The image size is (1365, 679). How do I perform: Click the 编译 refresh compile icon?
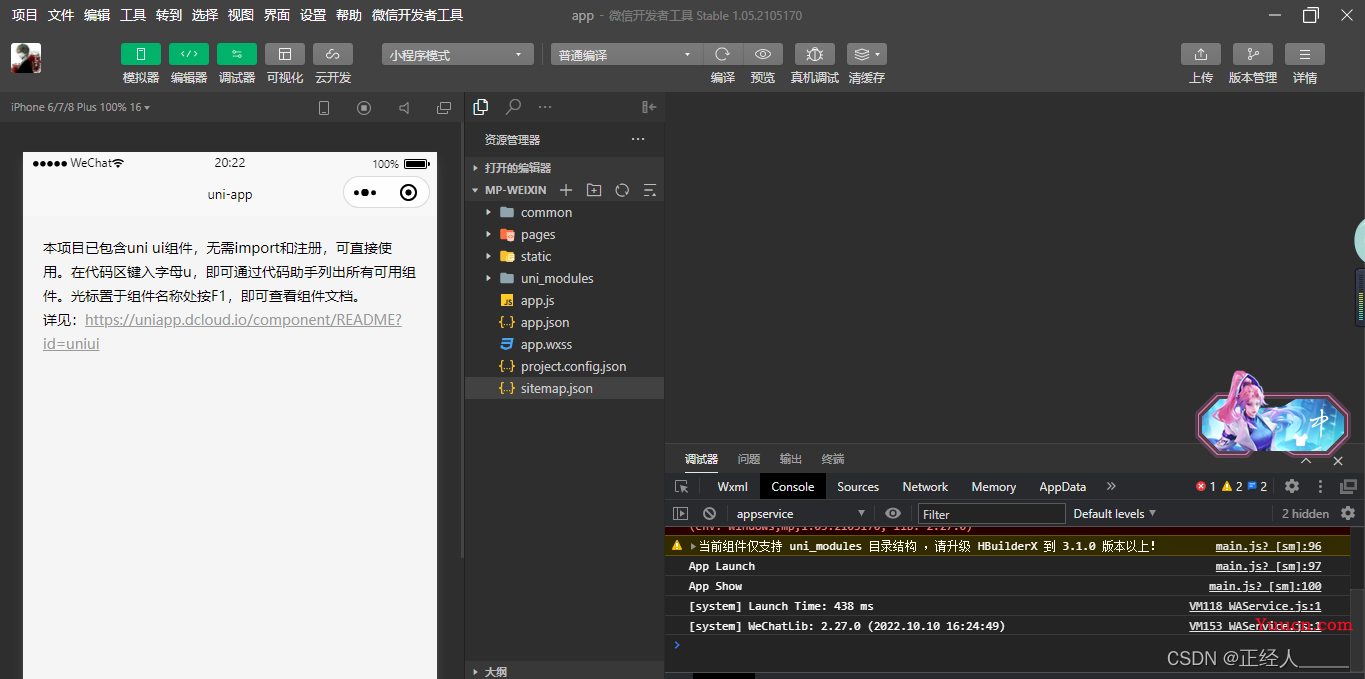pos(723,54)
